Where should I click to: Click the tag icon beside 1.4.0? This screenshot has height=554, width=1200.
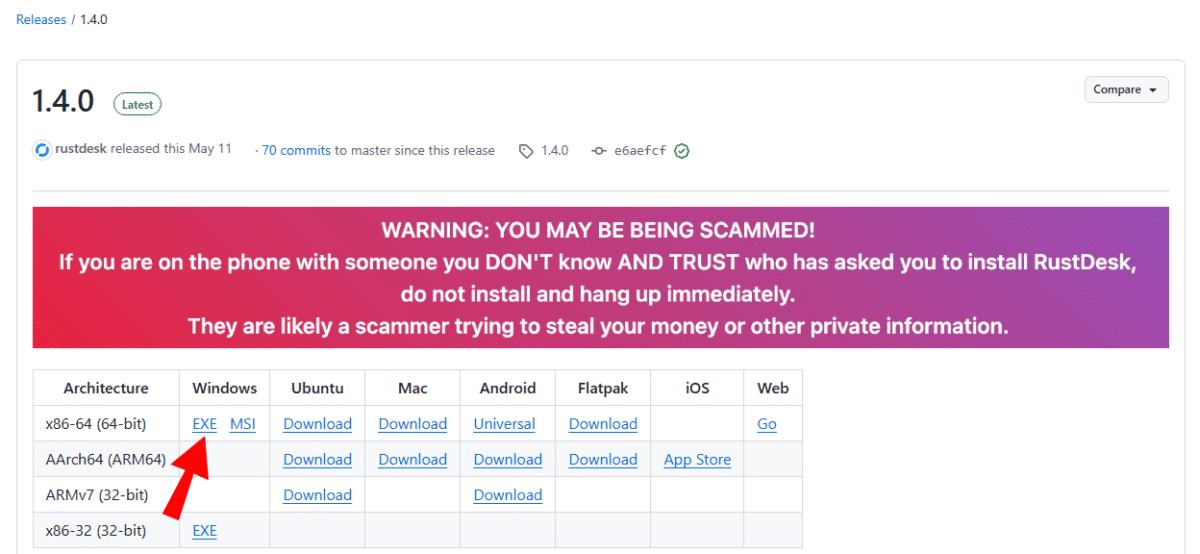tap(526, 151)
